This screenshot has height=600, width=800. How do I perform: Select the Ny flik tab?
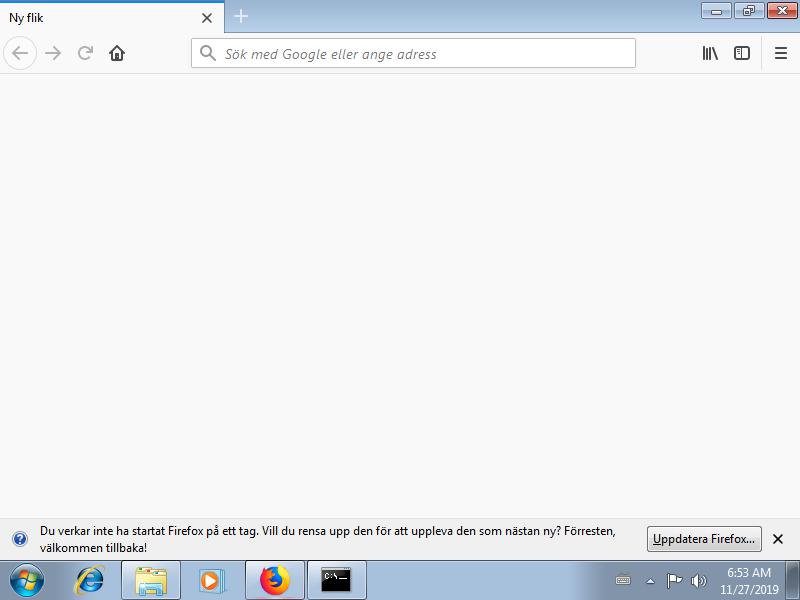100,18
